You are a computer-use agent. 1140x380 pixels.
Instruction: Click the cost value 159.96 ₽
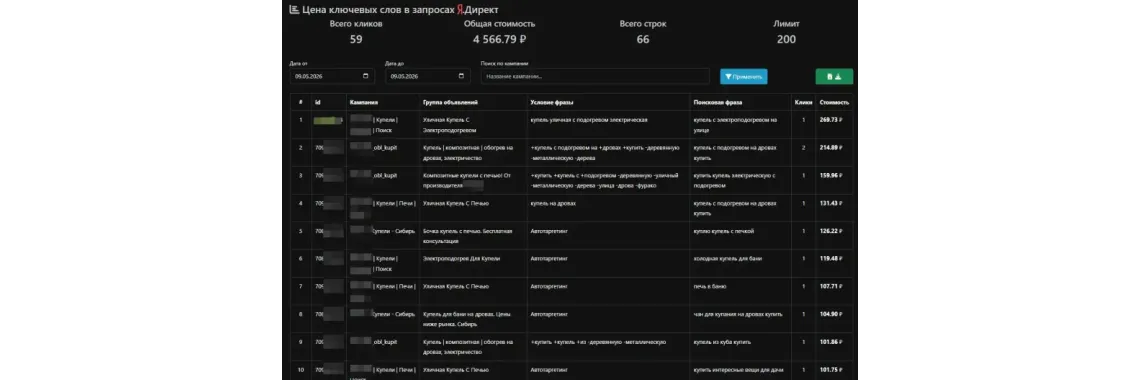831,175
